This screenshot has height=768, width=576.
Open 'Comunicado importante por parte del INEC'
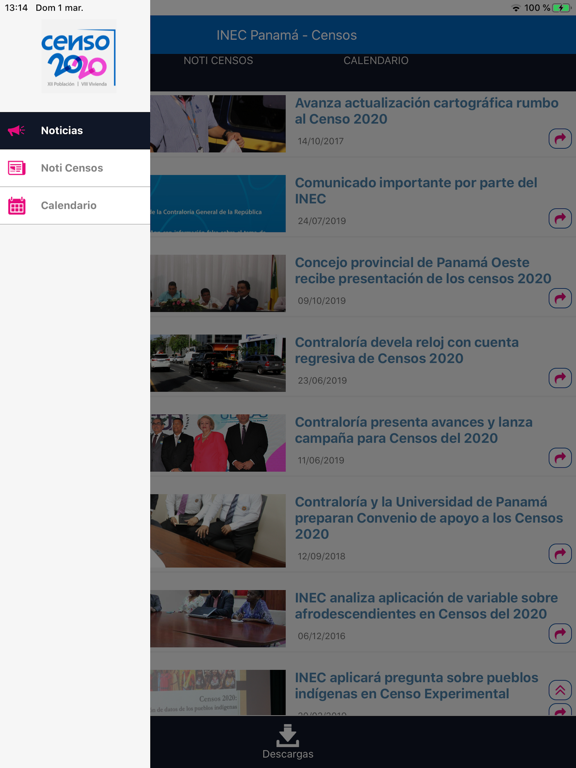pyautogui.click(x=416, y=191)
